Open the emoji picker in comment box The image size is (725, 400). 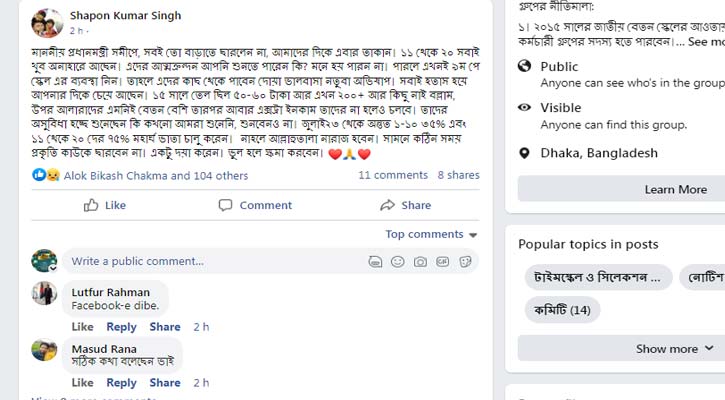398,262
